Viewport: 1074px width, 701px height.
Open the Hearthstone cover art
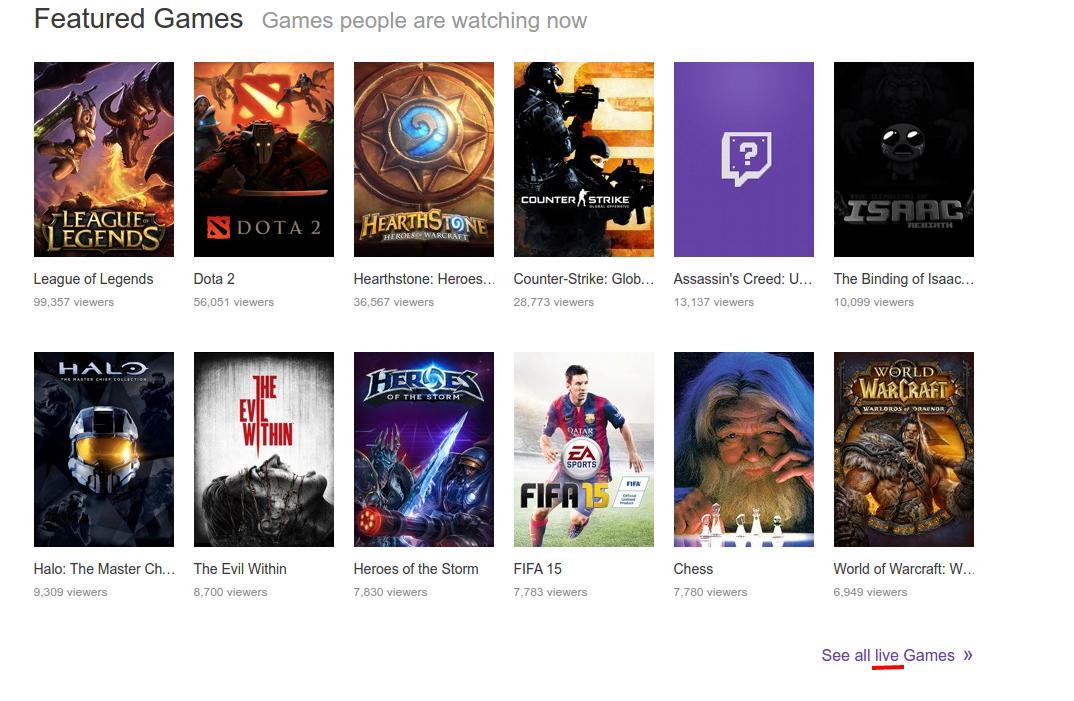[423, 159]
